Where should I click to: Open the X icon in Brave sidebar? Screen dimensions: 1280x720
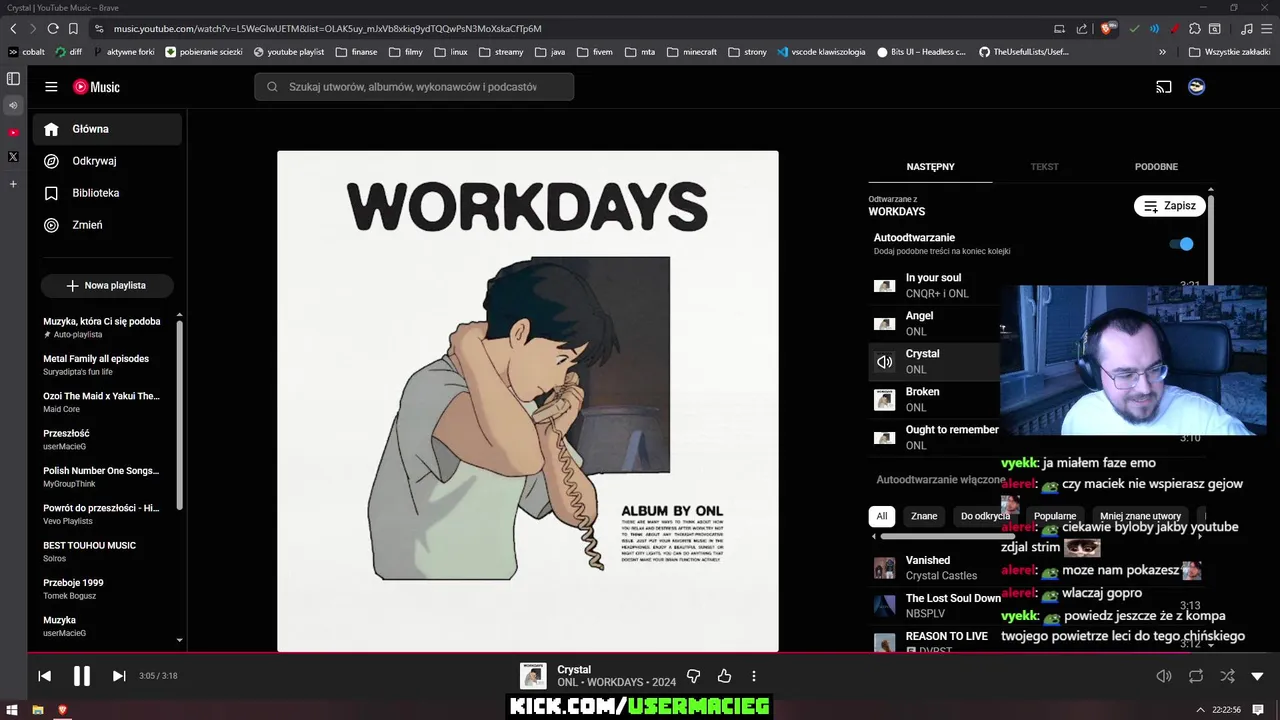(x=13, y=156)
